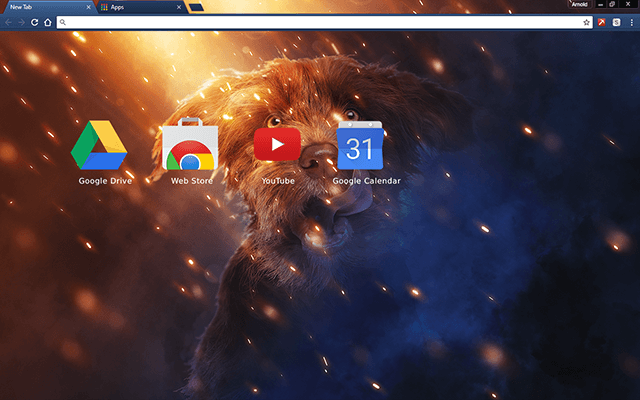This screenshot has height=400, width=640.
Task: Close the New Tab tab
Action: [x=89, y=7]
